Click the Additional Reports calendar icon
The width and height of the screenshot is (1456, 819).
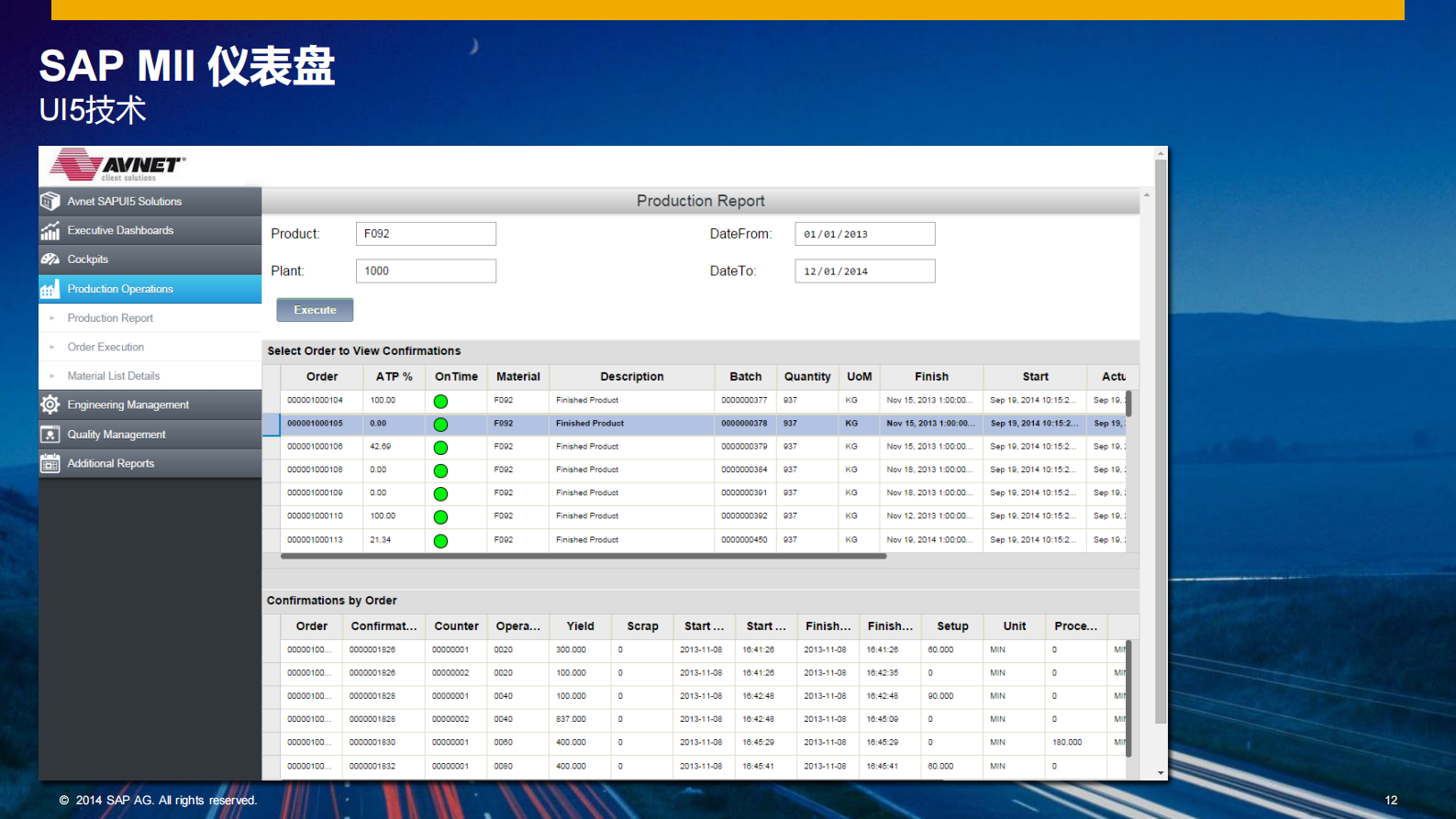click(x=50, y=463)
